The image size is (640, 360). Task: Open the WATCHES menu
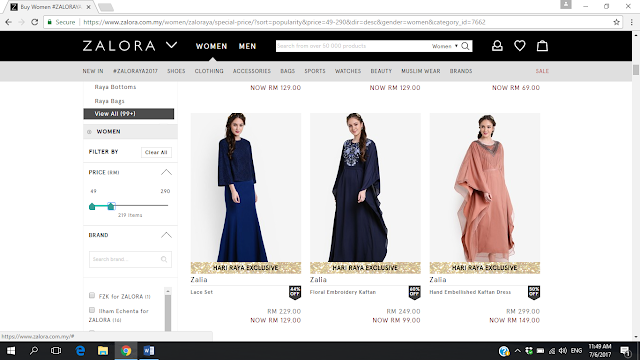(348, 71)
